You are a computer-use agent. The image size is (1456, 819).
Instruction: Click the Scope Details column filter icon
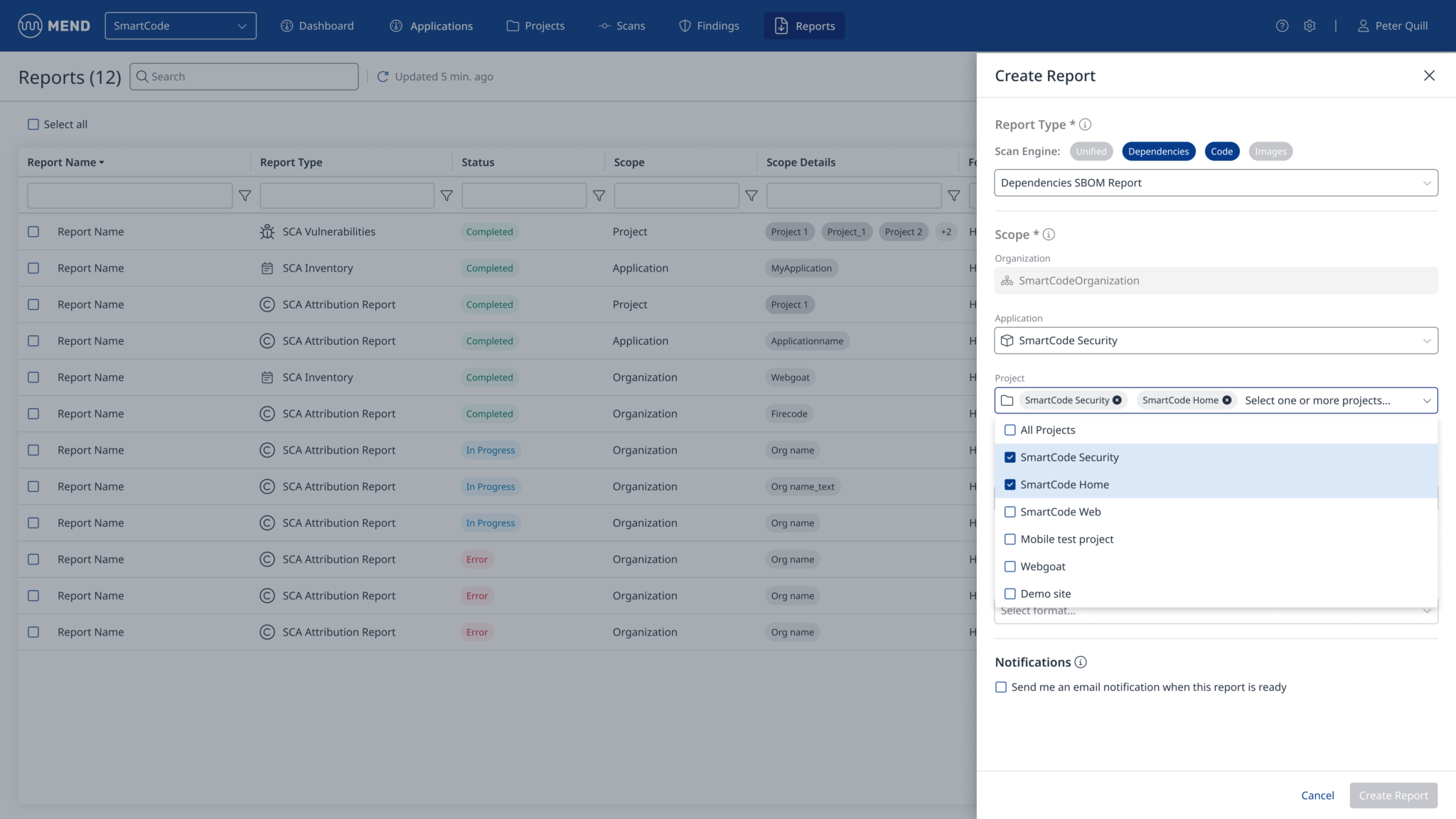coord(954,196)
